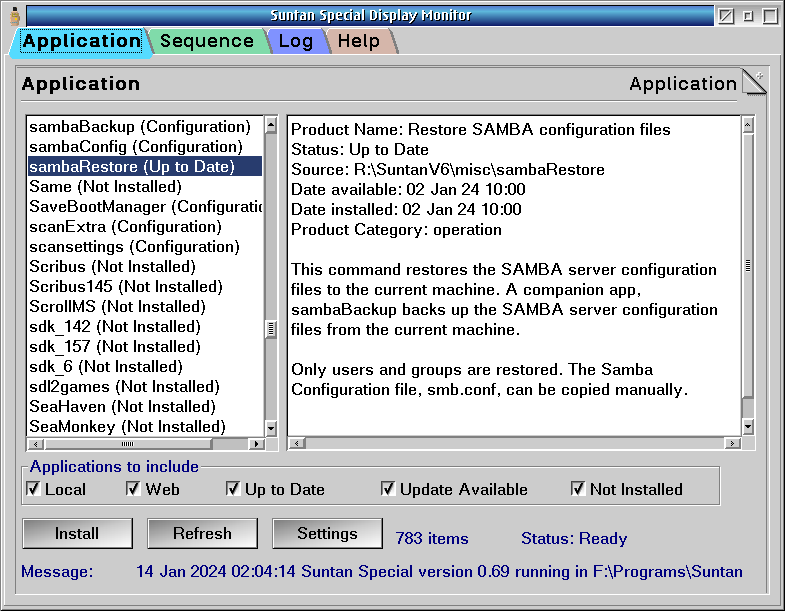The image size is (785, 611).
Task: Click the app list scroll right arrow
Action: point(256,444)
